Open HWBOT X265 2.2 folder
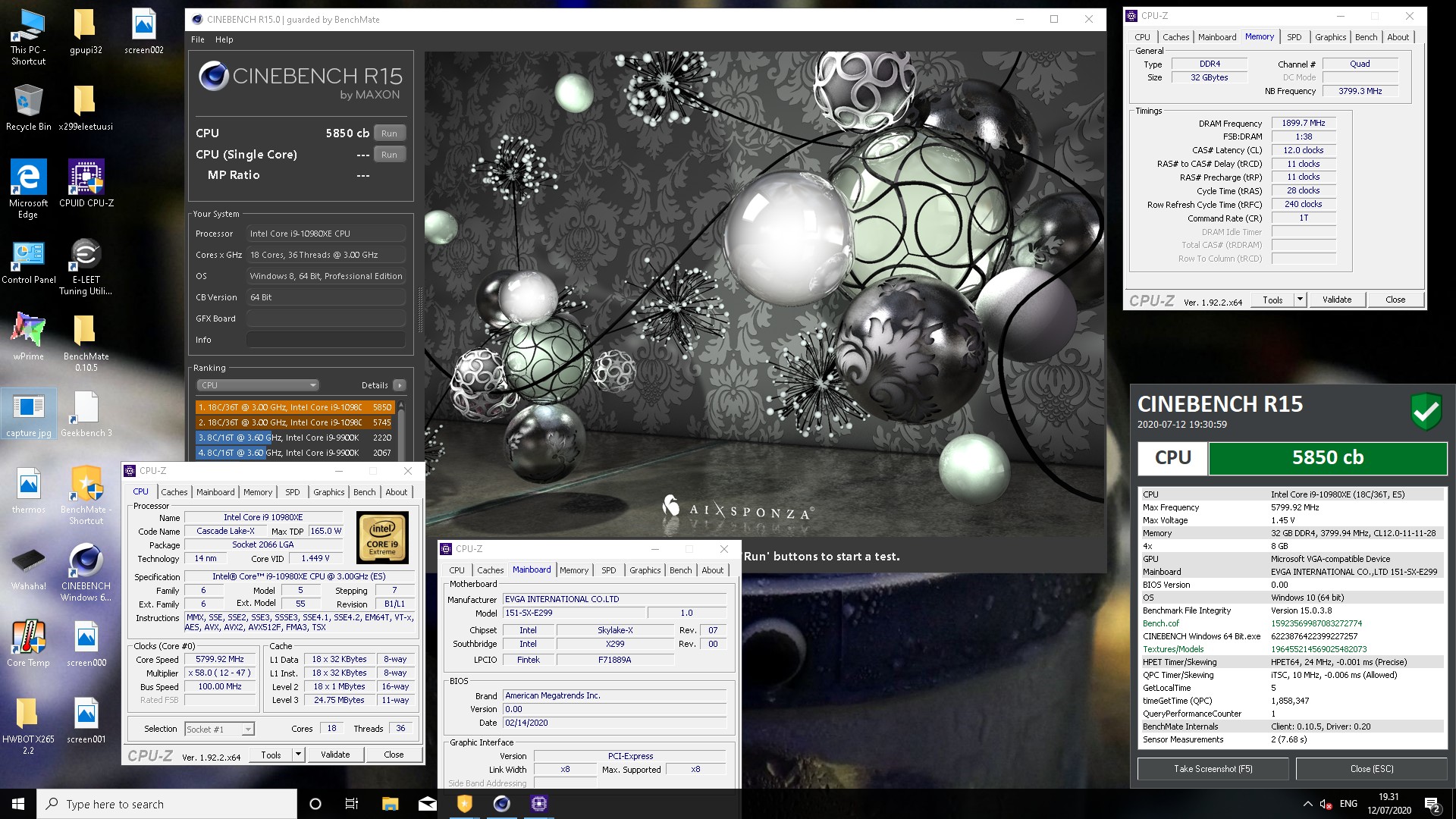The image size is (1456, 819). tap(28, 726)
